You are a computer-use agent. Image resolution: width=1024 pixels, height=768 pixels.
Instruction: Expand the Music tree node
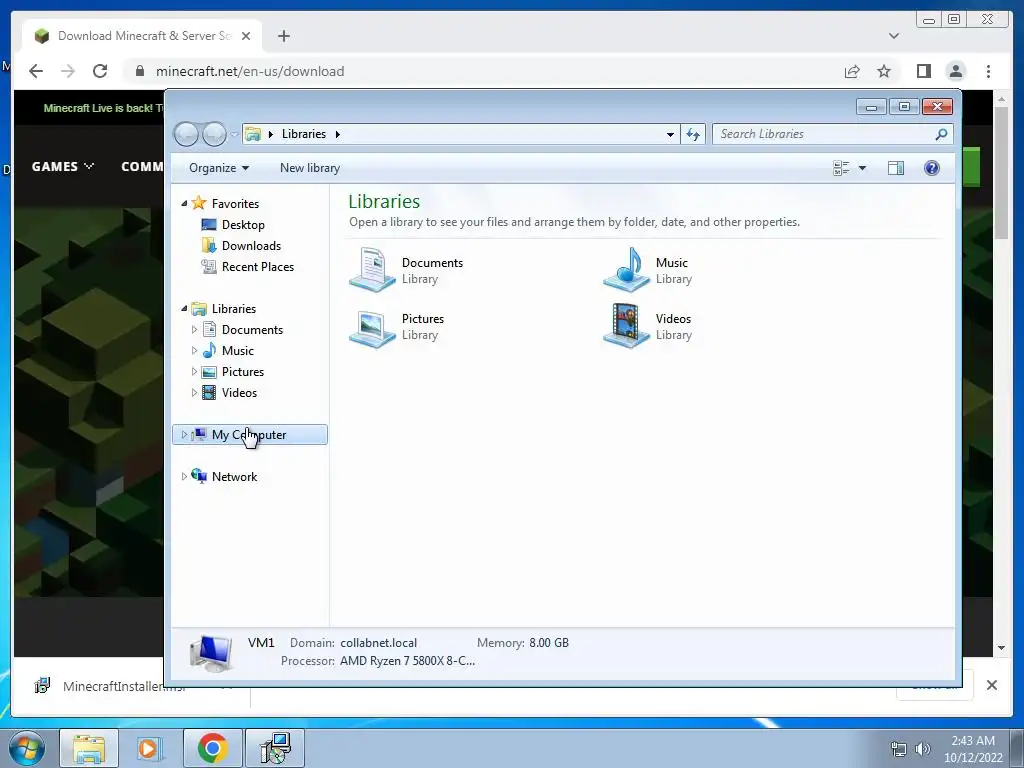point(194,351)
